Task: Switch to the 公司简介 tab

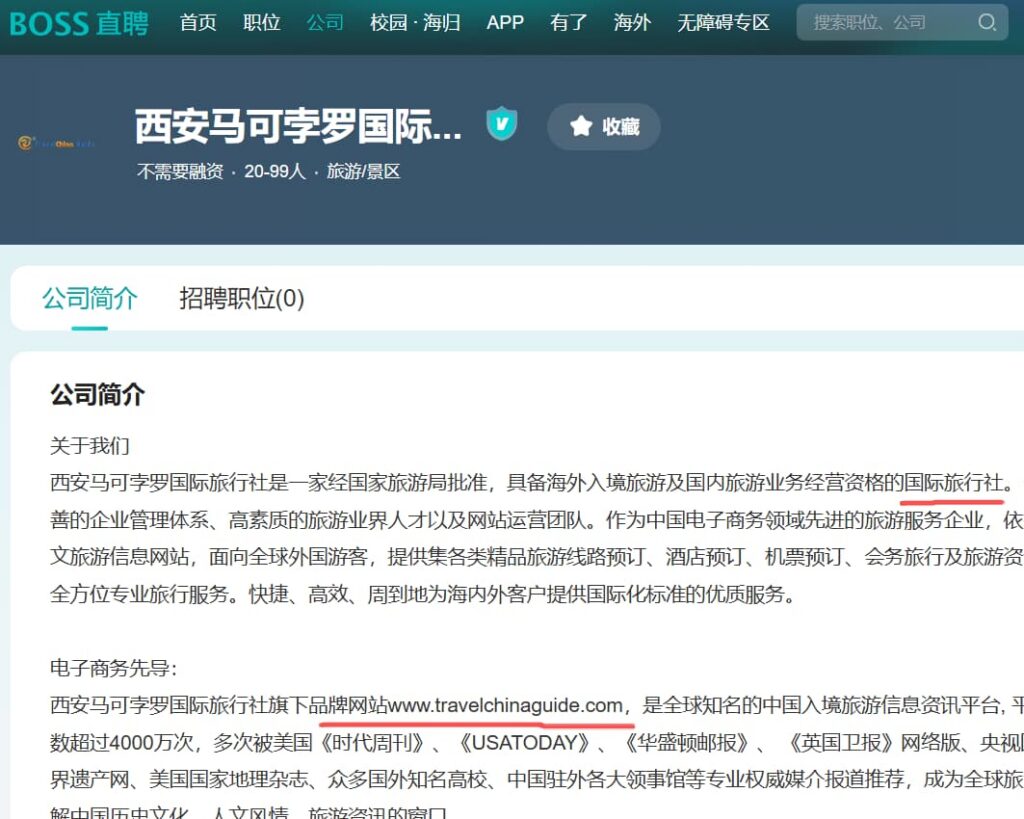Action: (x=89, y=298)
